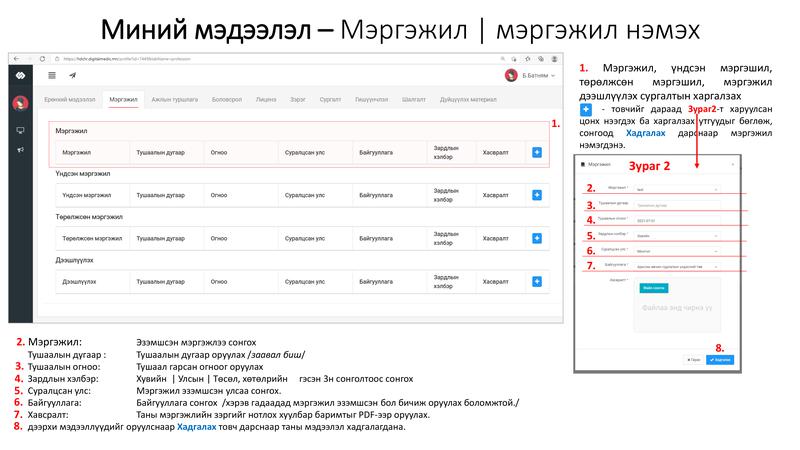Viewport: 800px width, 450px height.
Task: Open the hamburger menu icon
Action: (52, 75)
